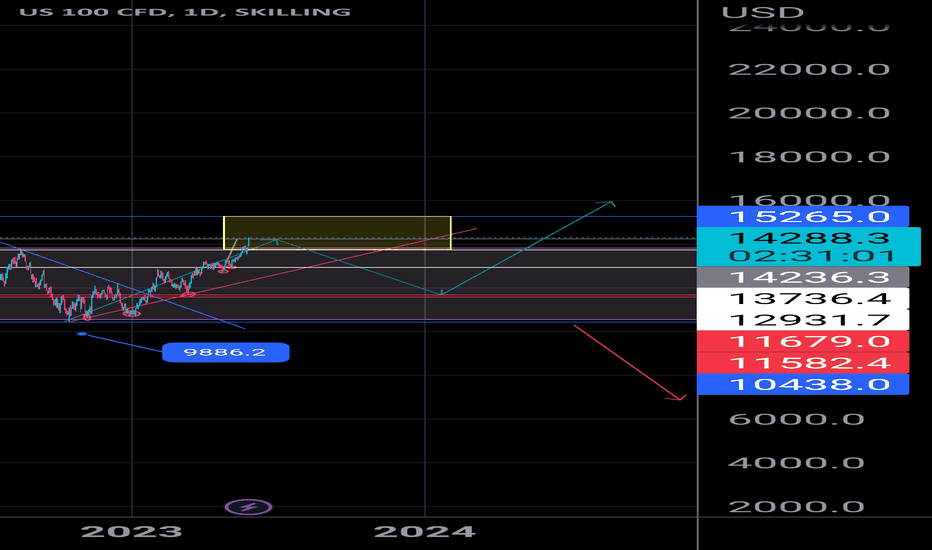Click the countdown timer 02:31:01
Image resolution: width=932 pixels, height=550 pixels.
(811, 256)
